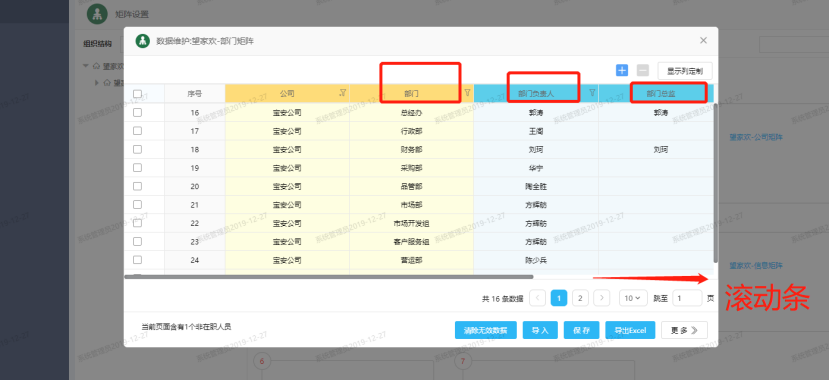Open the filter icon on 部门负责人 column

tap(592, 93)
